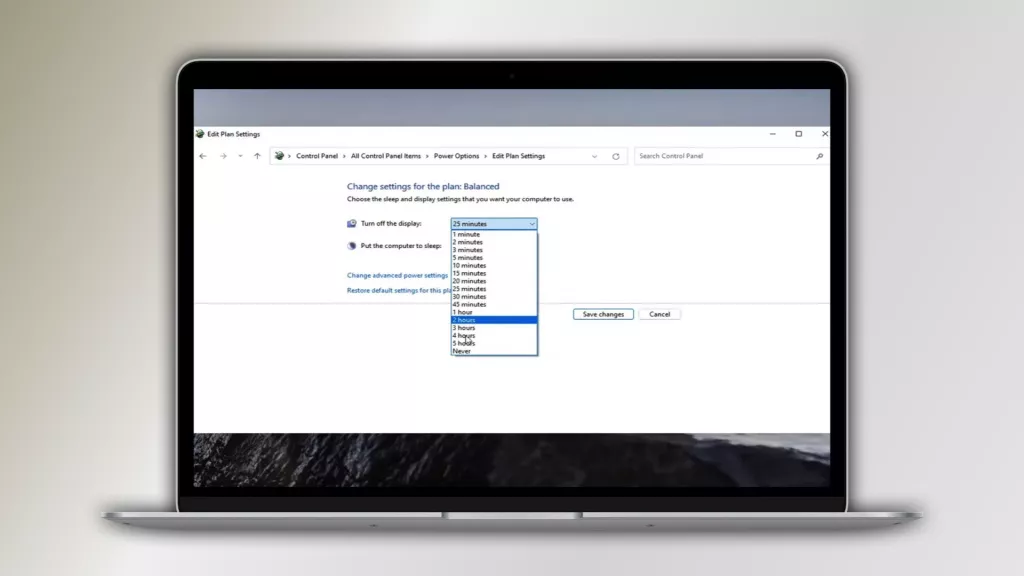Pick 10 minutes in dropdown list

[x=494, y=266]
